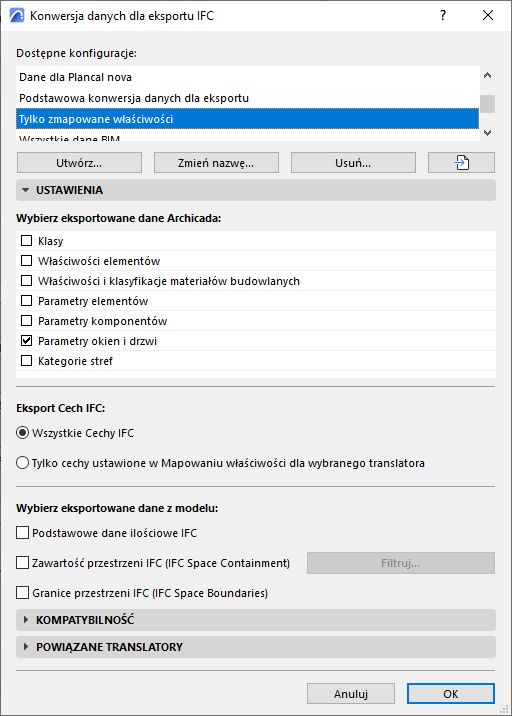Check Granice przestrzeni IFC option
This screenshot has height=716, width=512.
(22, 593)
